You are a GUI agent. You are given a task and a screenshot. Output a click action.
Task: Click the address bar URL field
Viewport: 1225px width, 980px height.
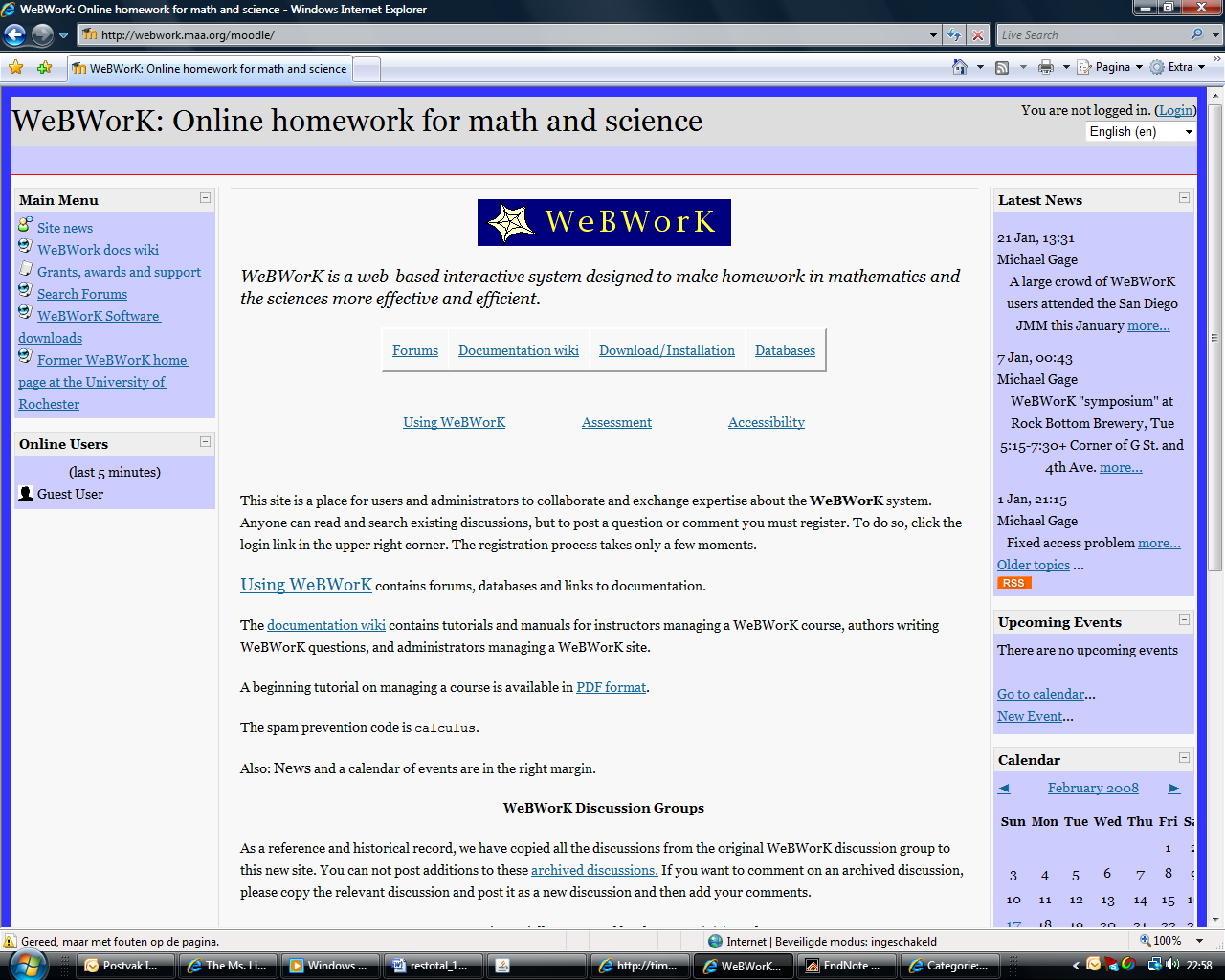(x=502, y=35)
